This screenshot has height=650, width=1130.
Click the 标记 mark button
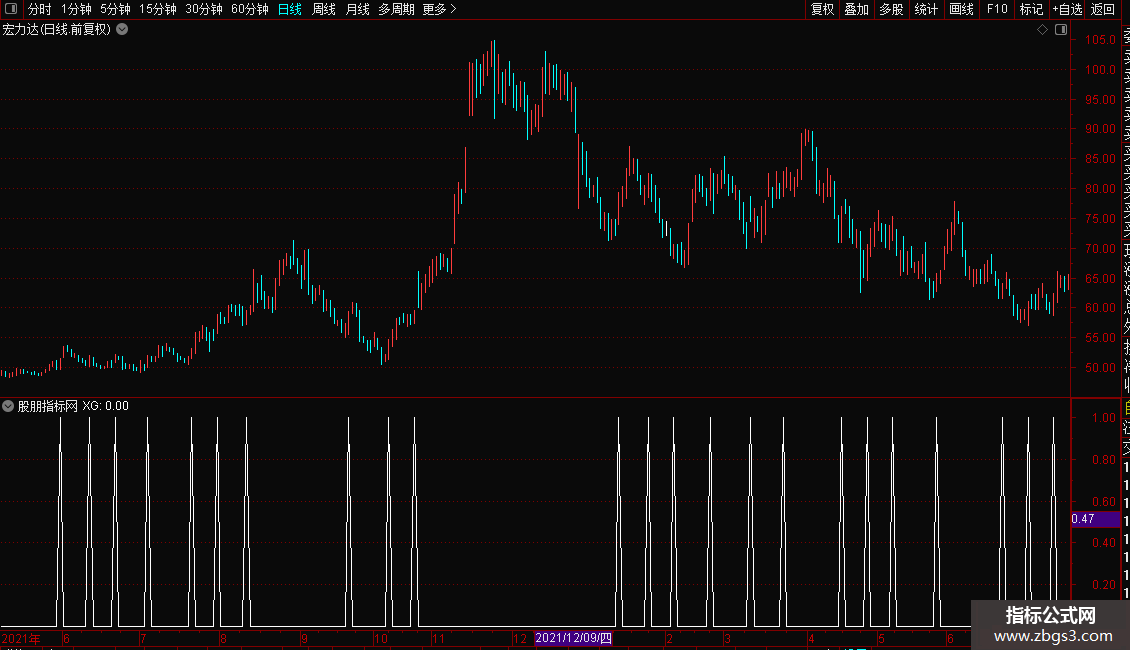1031,9
